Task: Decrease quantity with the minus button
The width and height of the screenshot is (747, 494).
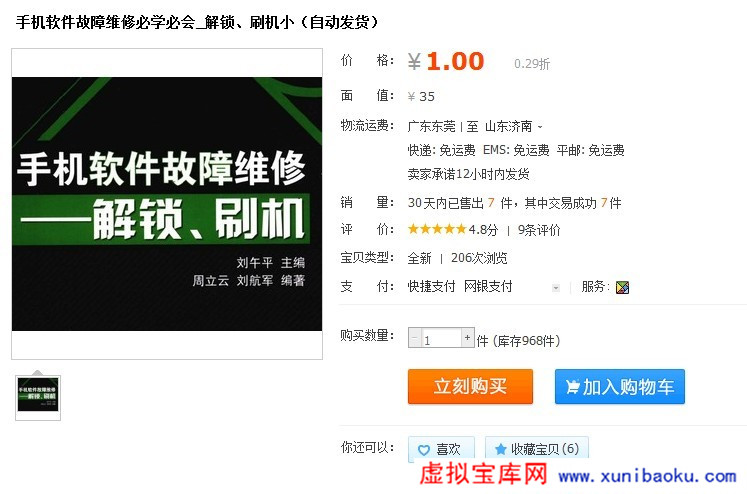Action: [x=414, y=337]
